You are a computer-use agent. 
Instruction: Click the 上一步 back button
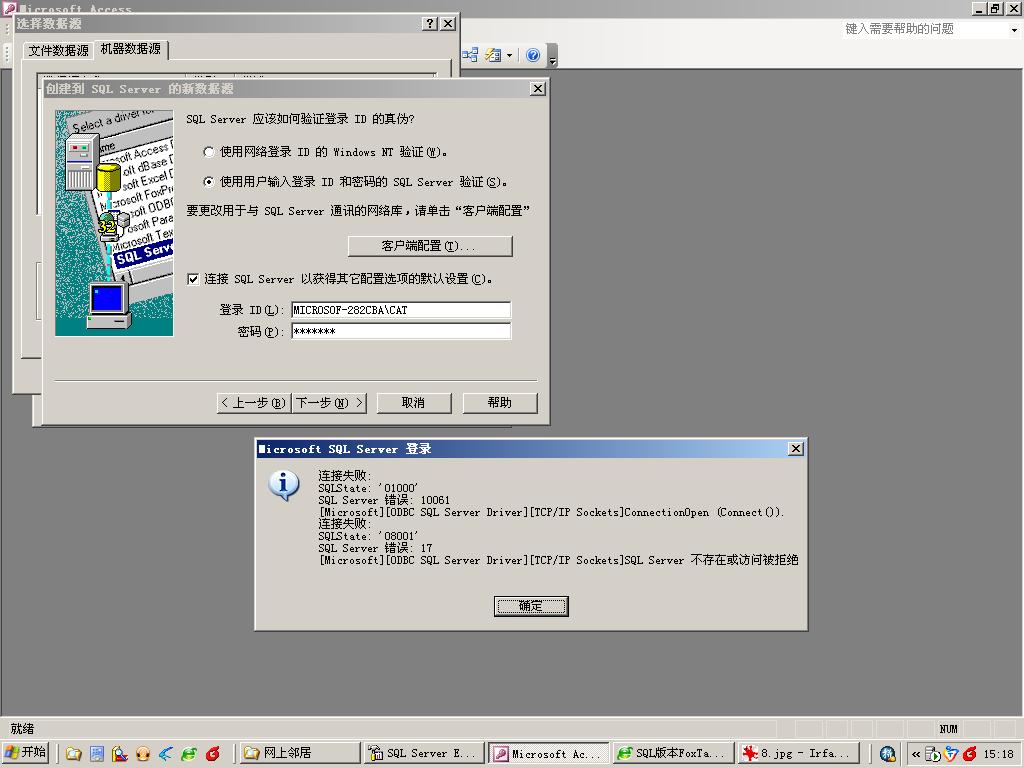(x=253, y=403)
